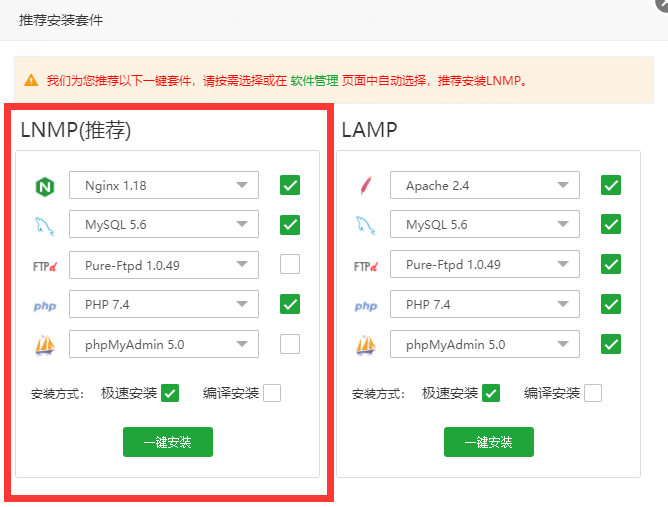Uncheck Pure-Ftpd 1.0.49 in LAMP
The height and width of the screenshot is (507, 668).
(x=611, y=264)
